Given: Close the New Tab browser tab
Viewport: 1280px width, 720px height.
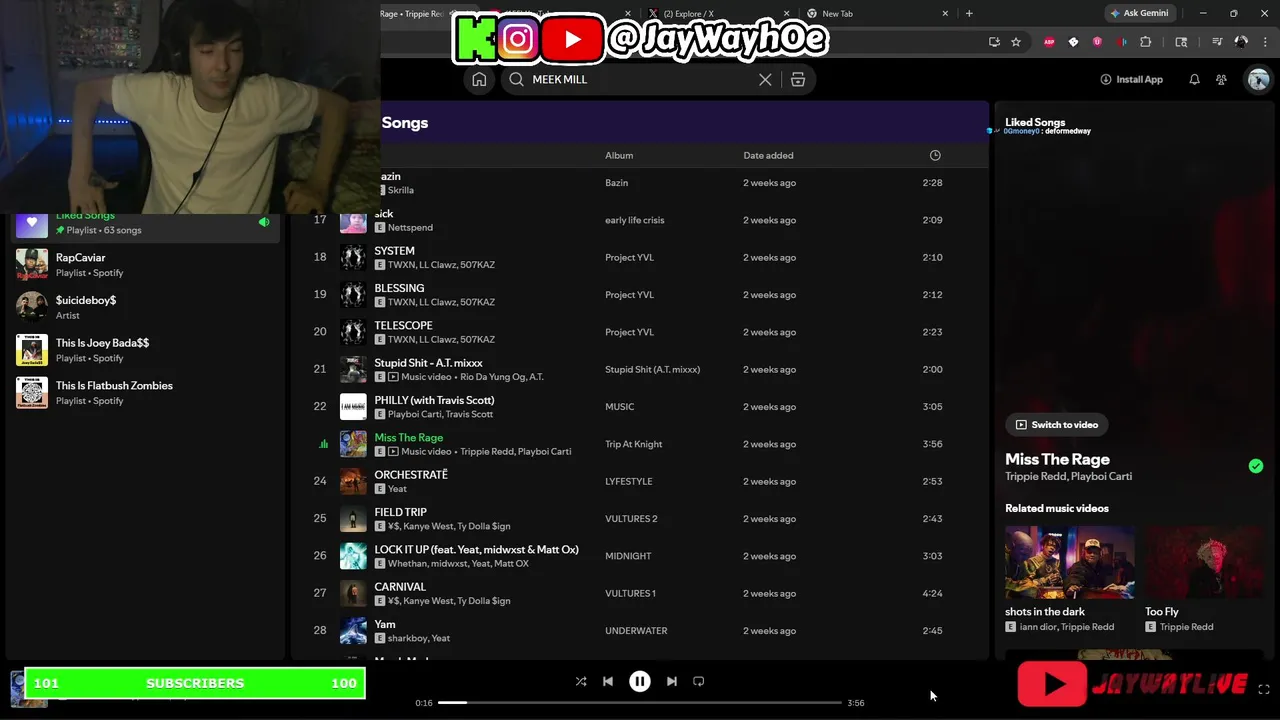Looking at the screenshot, I should pyautogui.click(x=945, y=13).
